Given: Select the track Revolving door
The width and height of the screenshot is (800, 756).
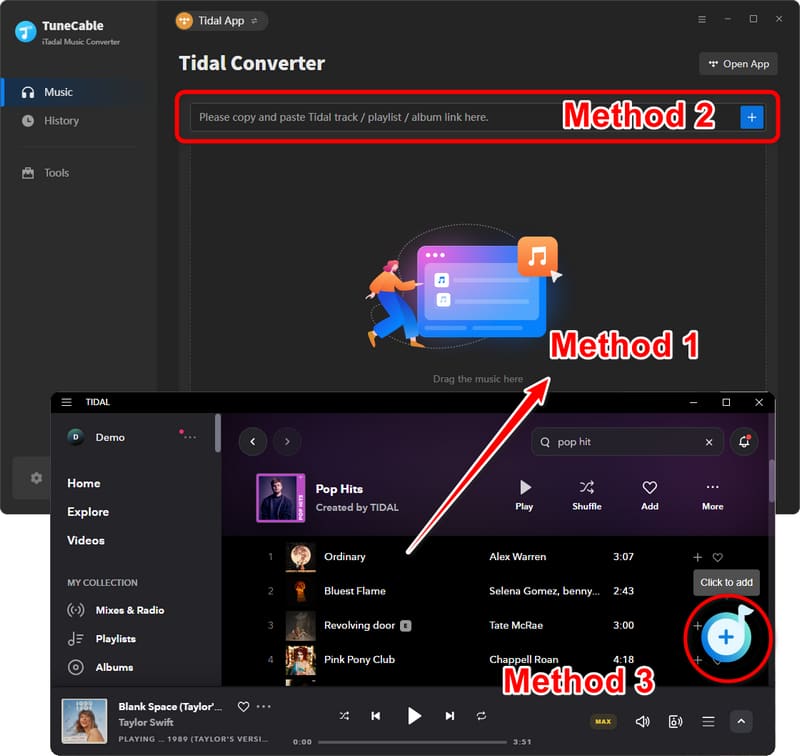Looking at the screenshot, I should click(x=360, y=625).
